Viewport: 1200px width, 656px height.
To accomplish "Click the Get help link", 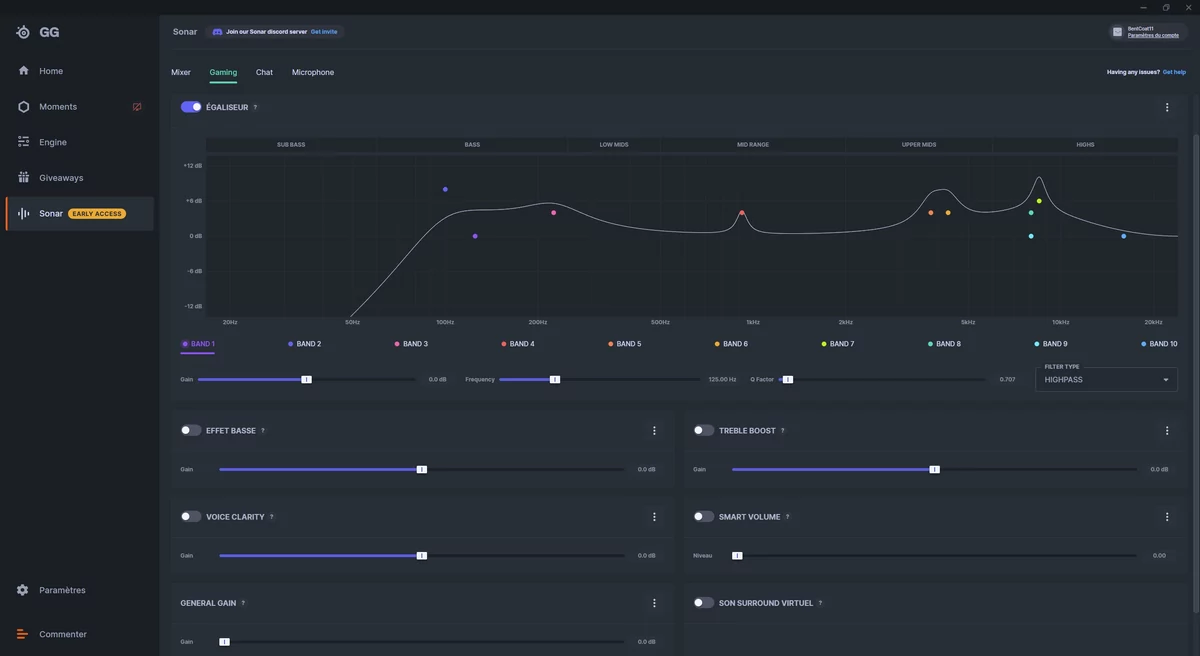I will point(1174,72).
